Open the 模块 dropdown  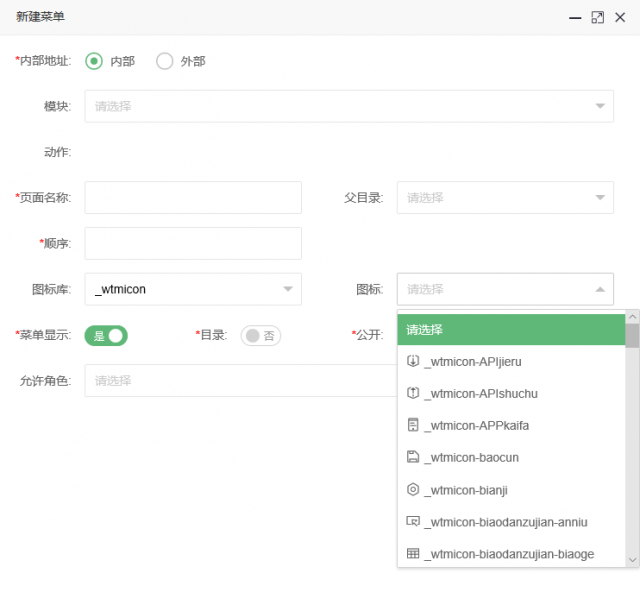pyautogui.click(x=349, y=106)
